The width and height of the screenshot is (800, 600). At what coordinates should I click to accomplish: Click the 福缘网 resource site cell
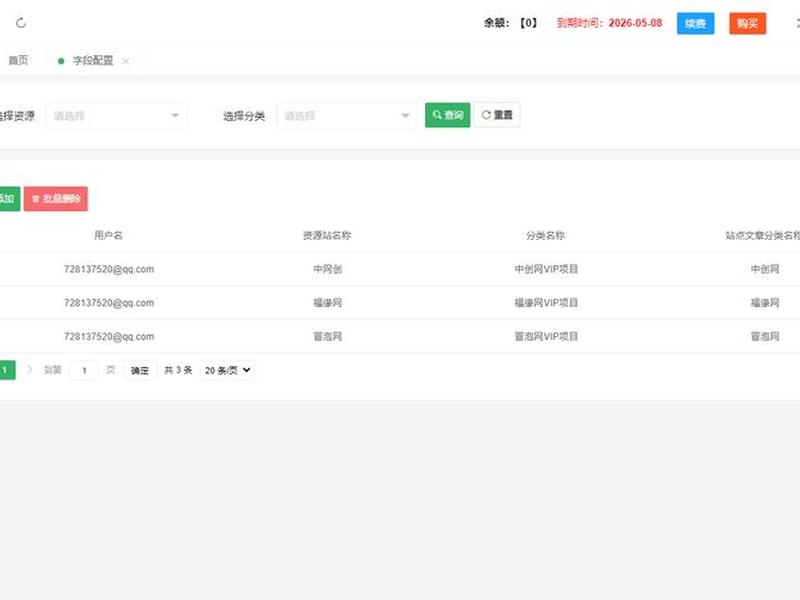[328, 303]
